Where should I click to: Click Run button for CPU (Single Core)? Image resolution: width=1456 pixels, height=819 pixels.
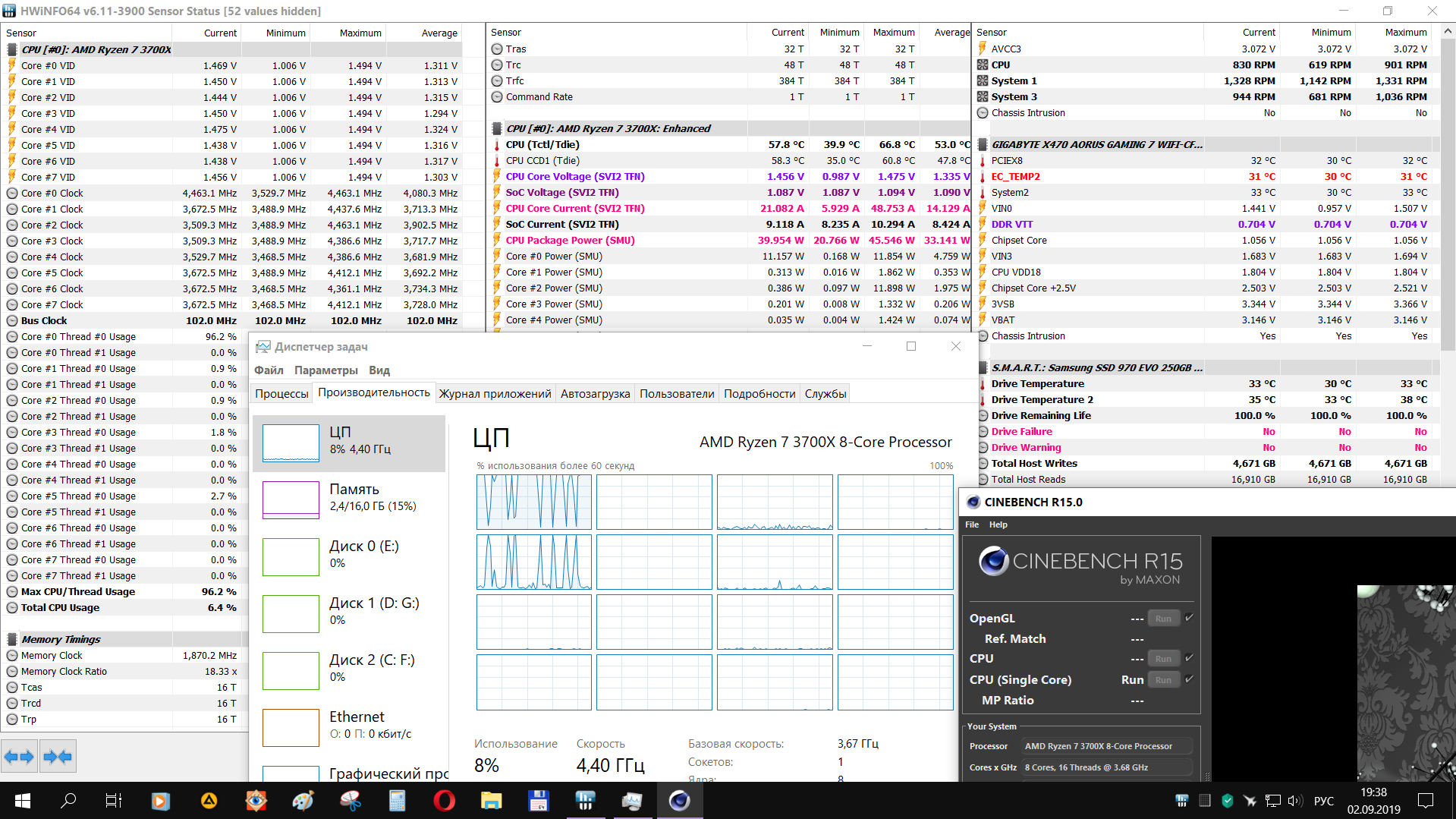coord(1163,680)
